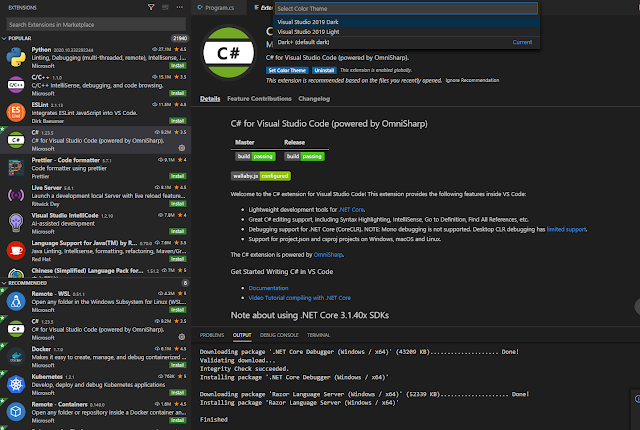Install the Remote - WSL extension
The height and width of the screenshot is (430, 640).
[178, 310]
